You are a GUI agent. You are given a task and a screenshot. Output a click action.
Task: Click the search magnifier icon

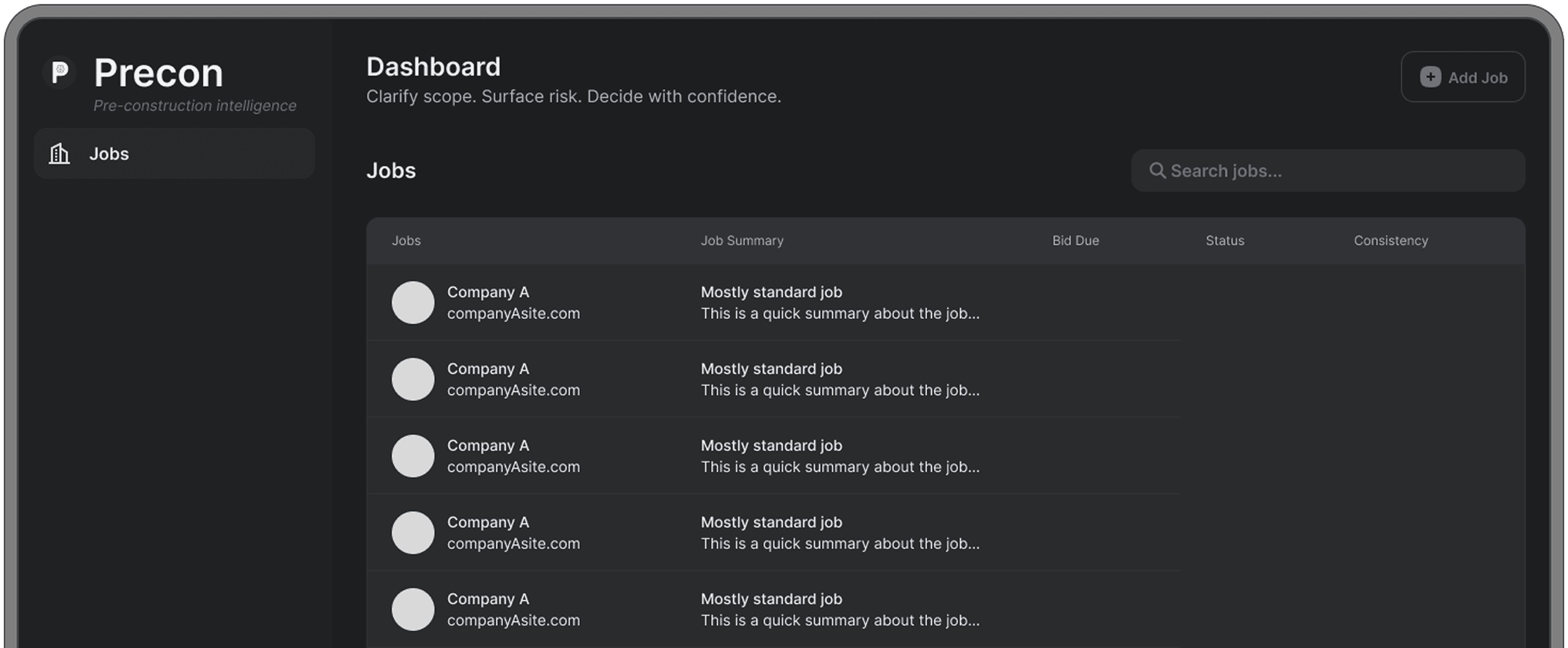click(x=1156, y=170)
